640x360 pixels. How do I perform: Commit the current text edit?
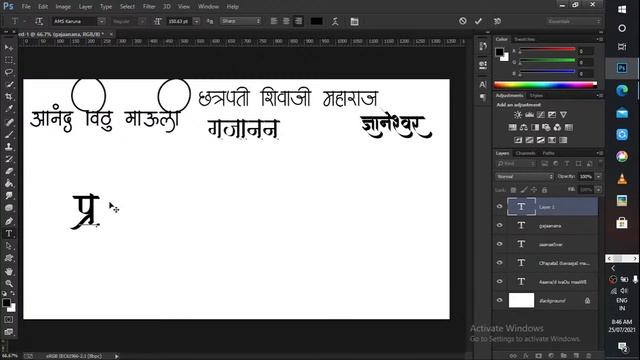click(478, 21)
